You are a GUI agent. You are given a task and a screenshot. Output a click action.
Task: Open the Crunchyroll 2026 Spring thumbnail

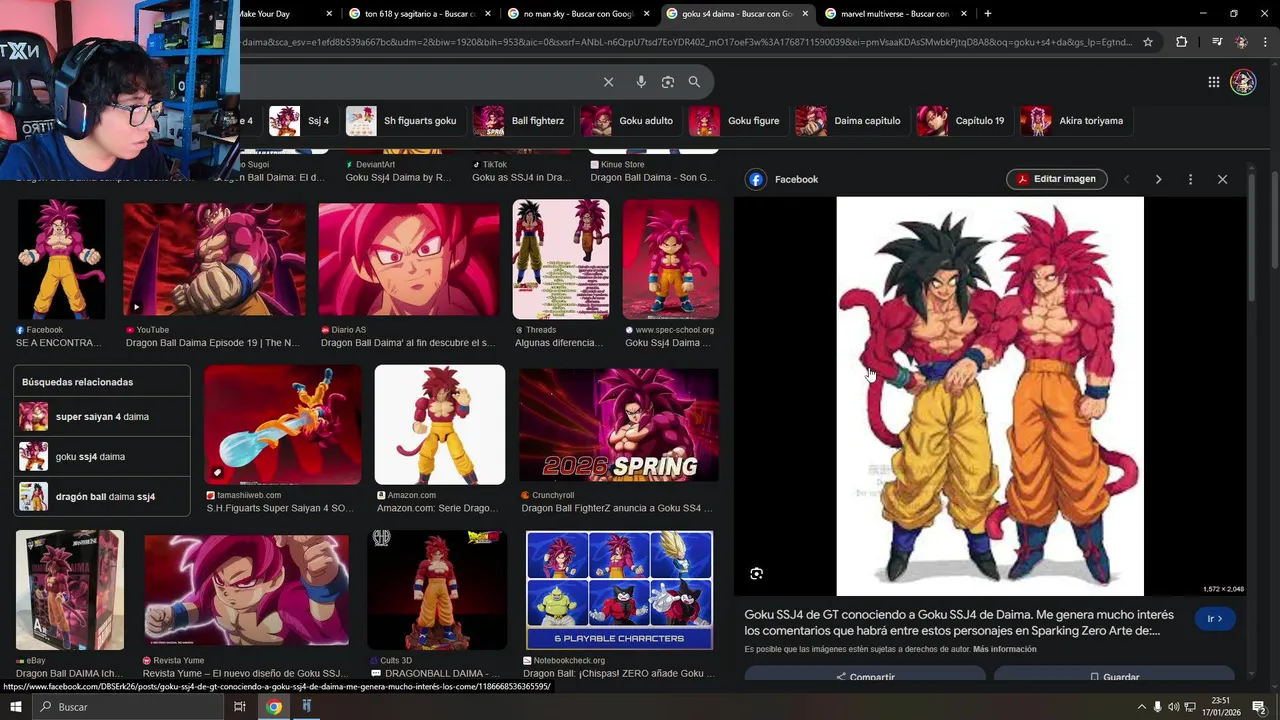(x=618, y=425)
